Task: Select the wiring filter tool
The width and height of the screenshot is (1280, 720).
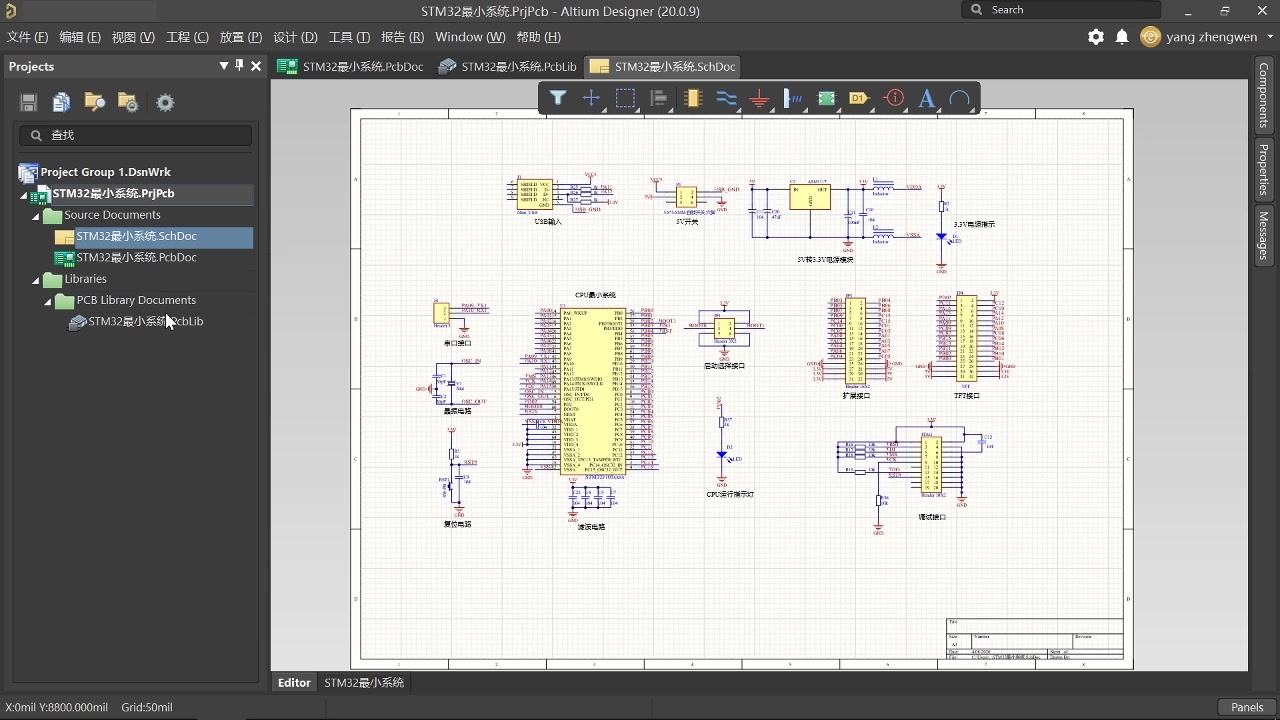Action: pos(558,98)
